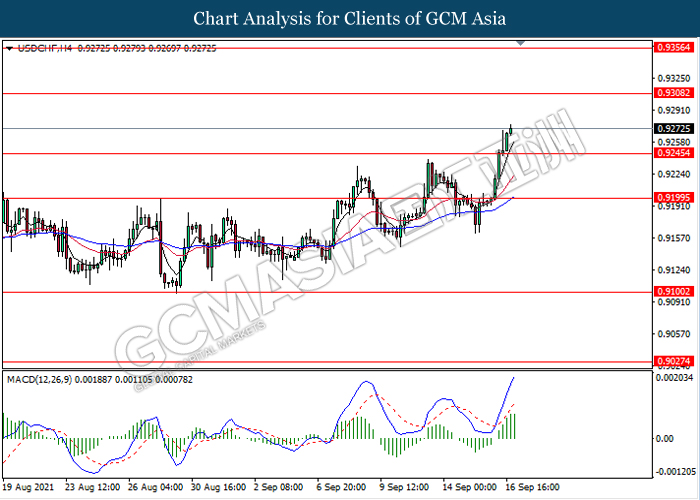Select the 0.92454 red price label
The image size is (700, 500).
click(673, 153)
